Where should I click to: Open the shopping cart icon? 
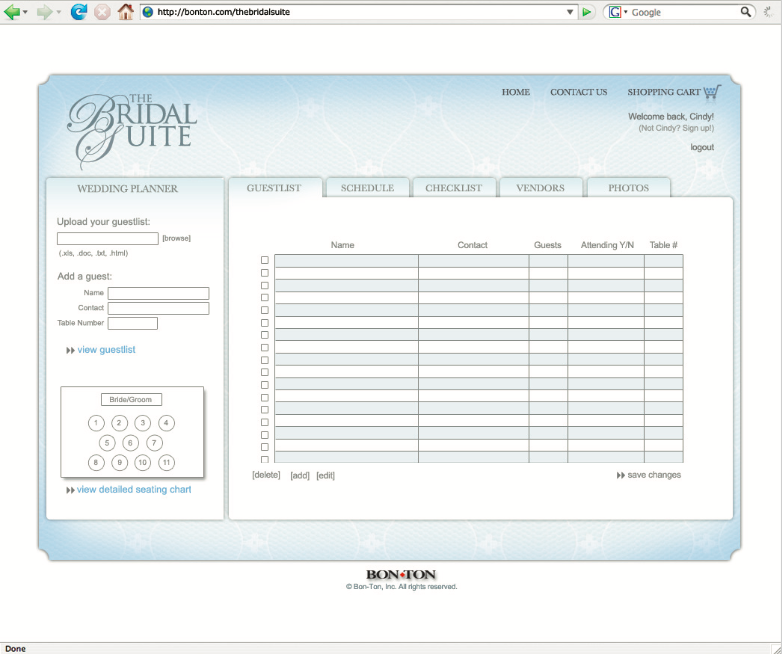click(712, 92)
